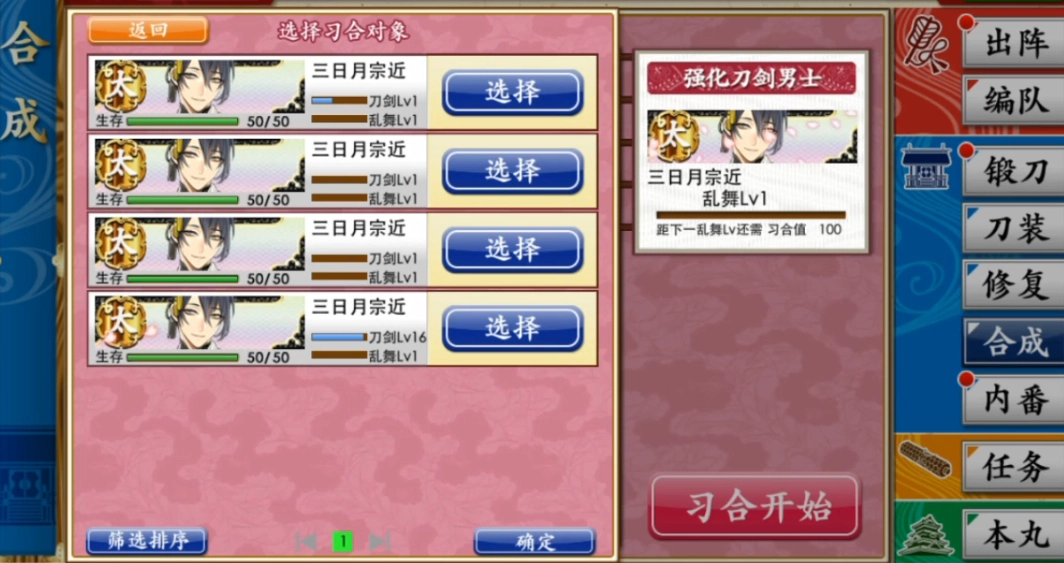
Task: Click the next page arrow icon
Action: (x=380, y=541)
